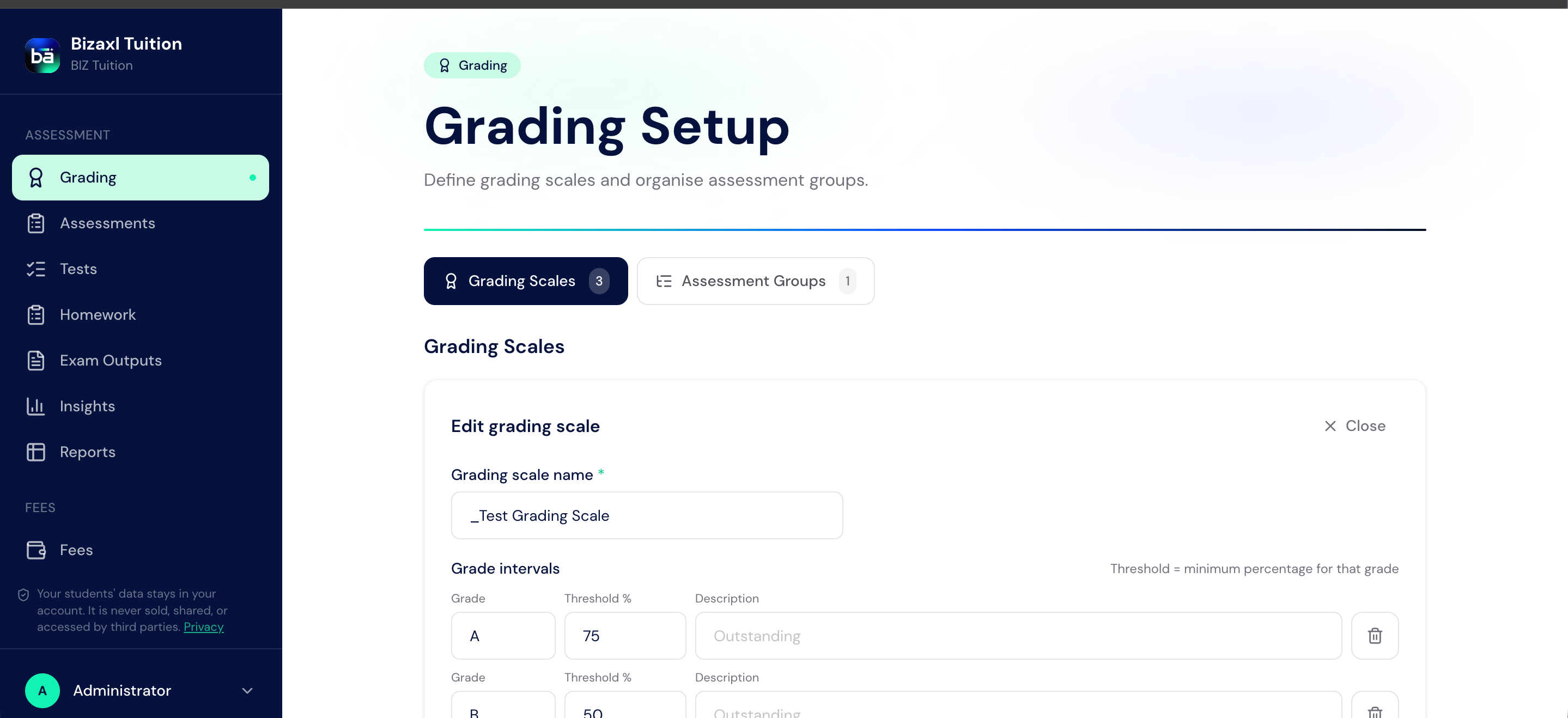Click the 'Grade intervals' heading text
This screenshot has width=1568, height=718.
click(505, 568)
